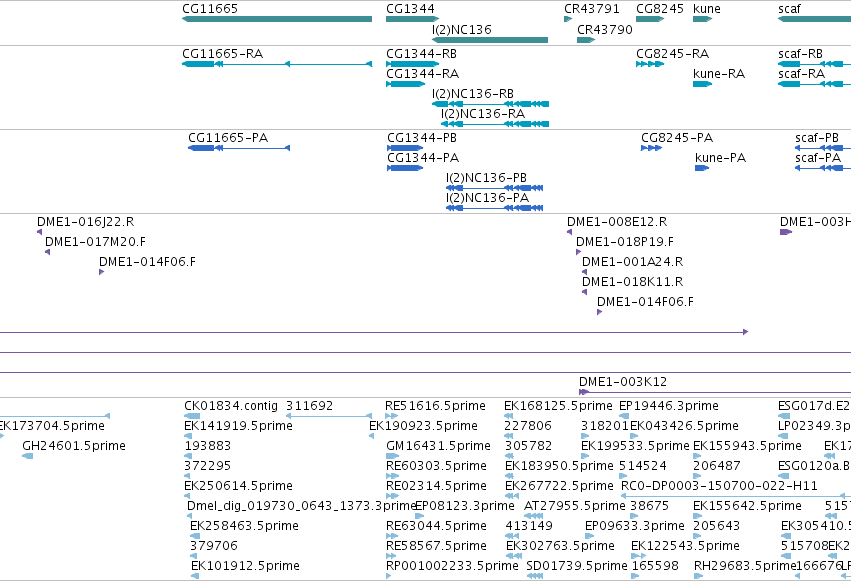Select the CR43790 gene label
Image resolution: width=851 pixels, height=581 pixels.
(x=605, y=30)
